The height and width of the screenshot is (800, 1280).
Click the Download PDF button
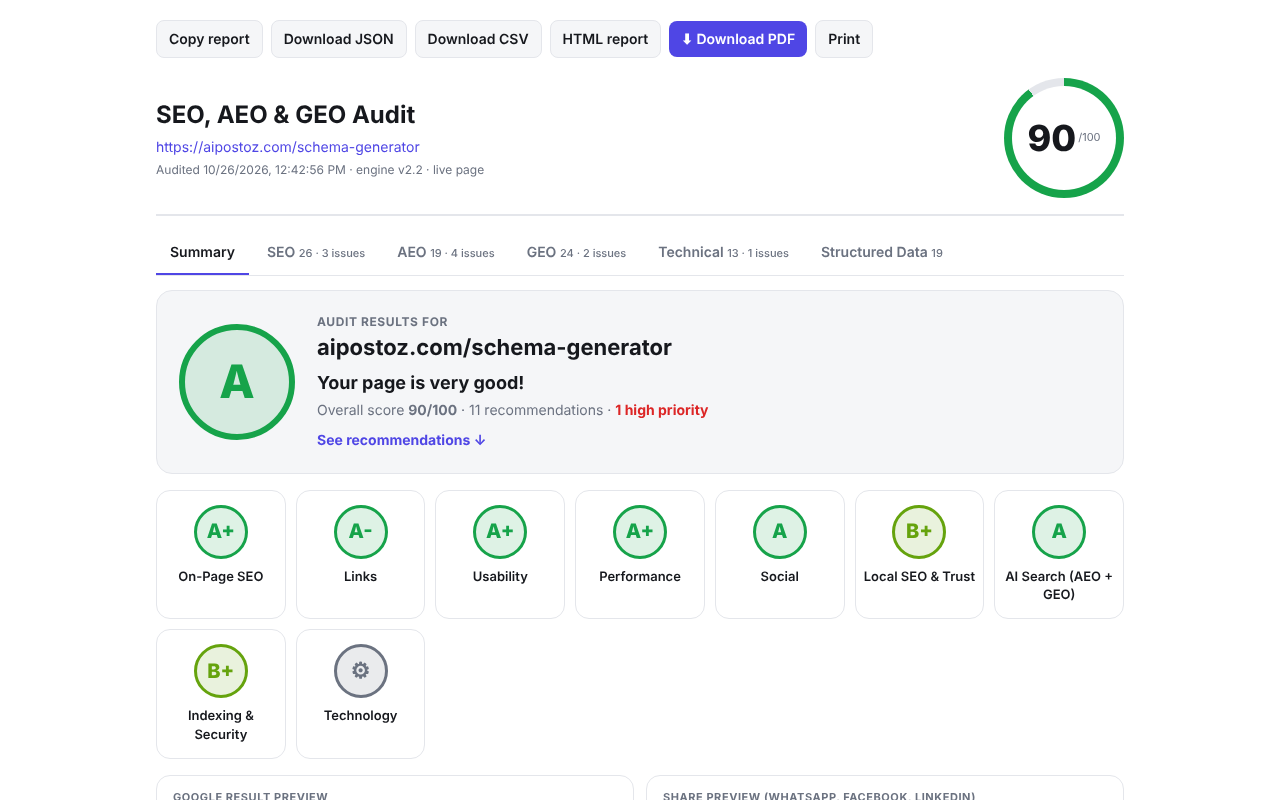738,39
